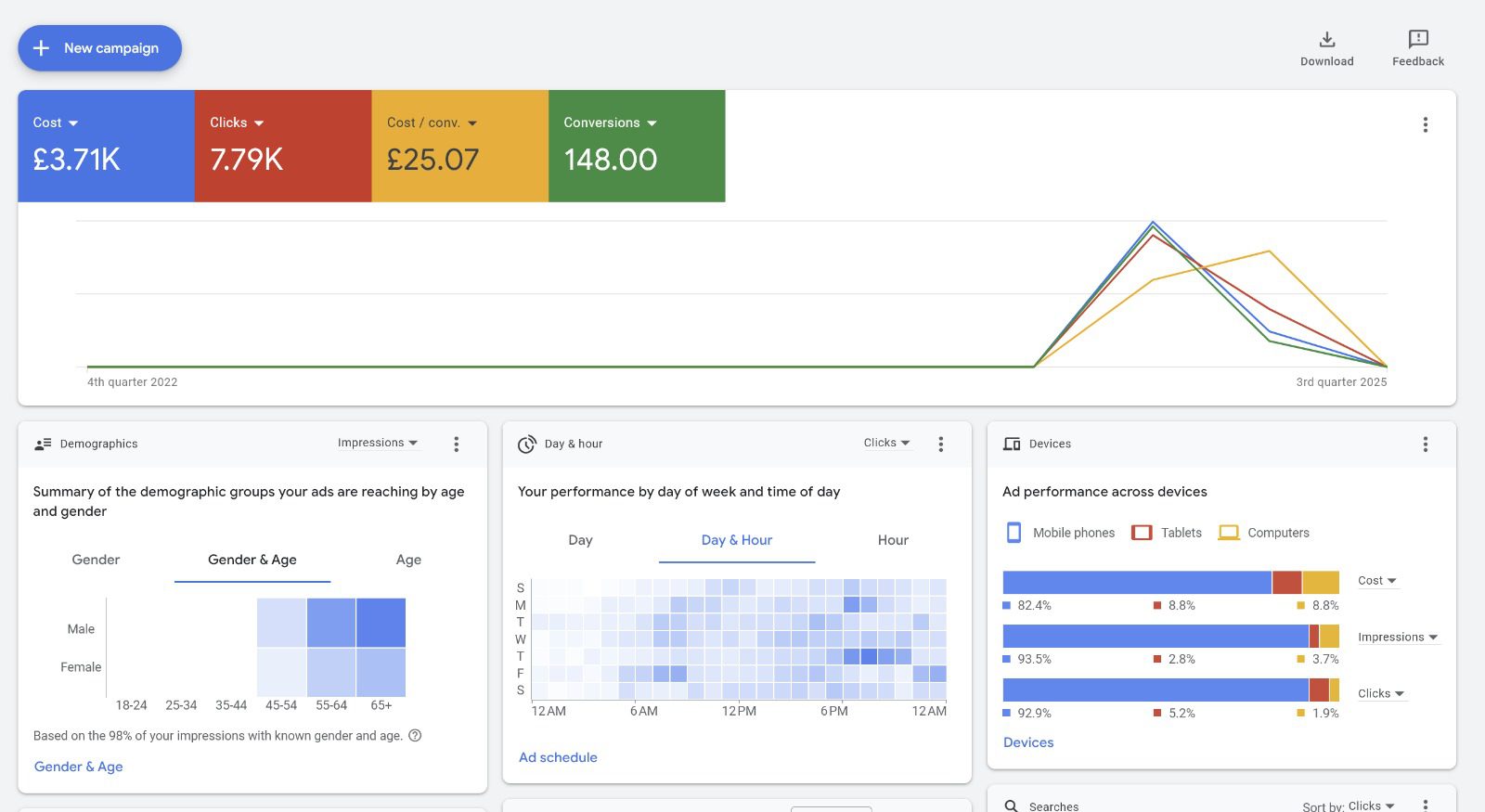Image resolution: width=1485 pixels, height=812 pixels.
Task: Open the Feedback icon
Action: 1417,40
